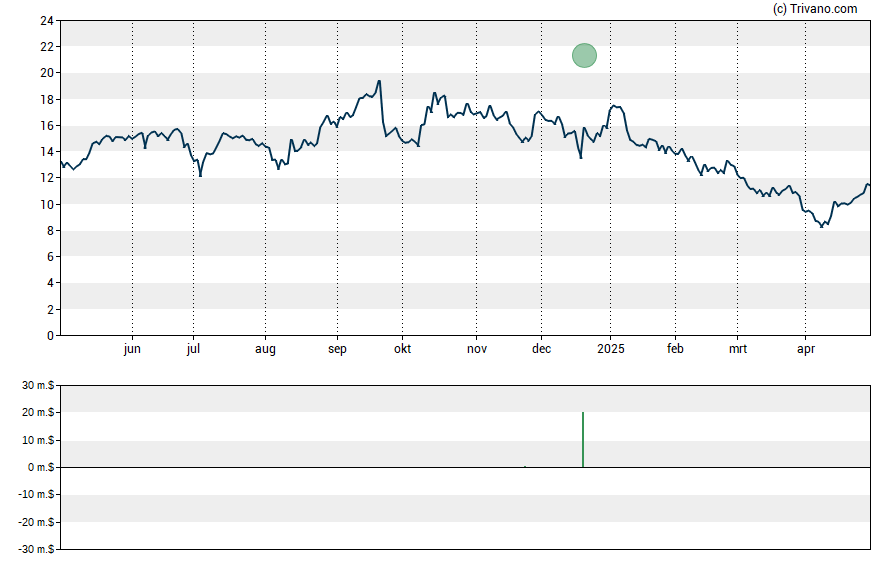Click the '-10 m.$' axis label

36,495
